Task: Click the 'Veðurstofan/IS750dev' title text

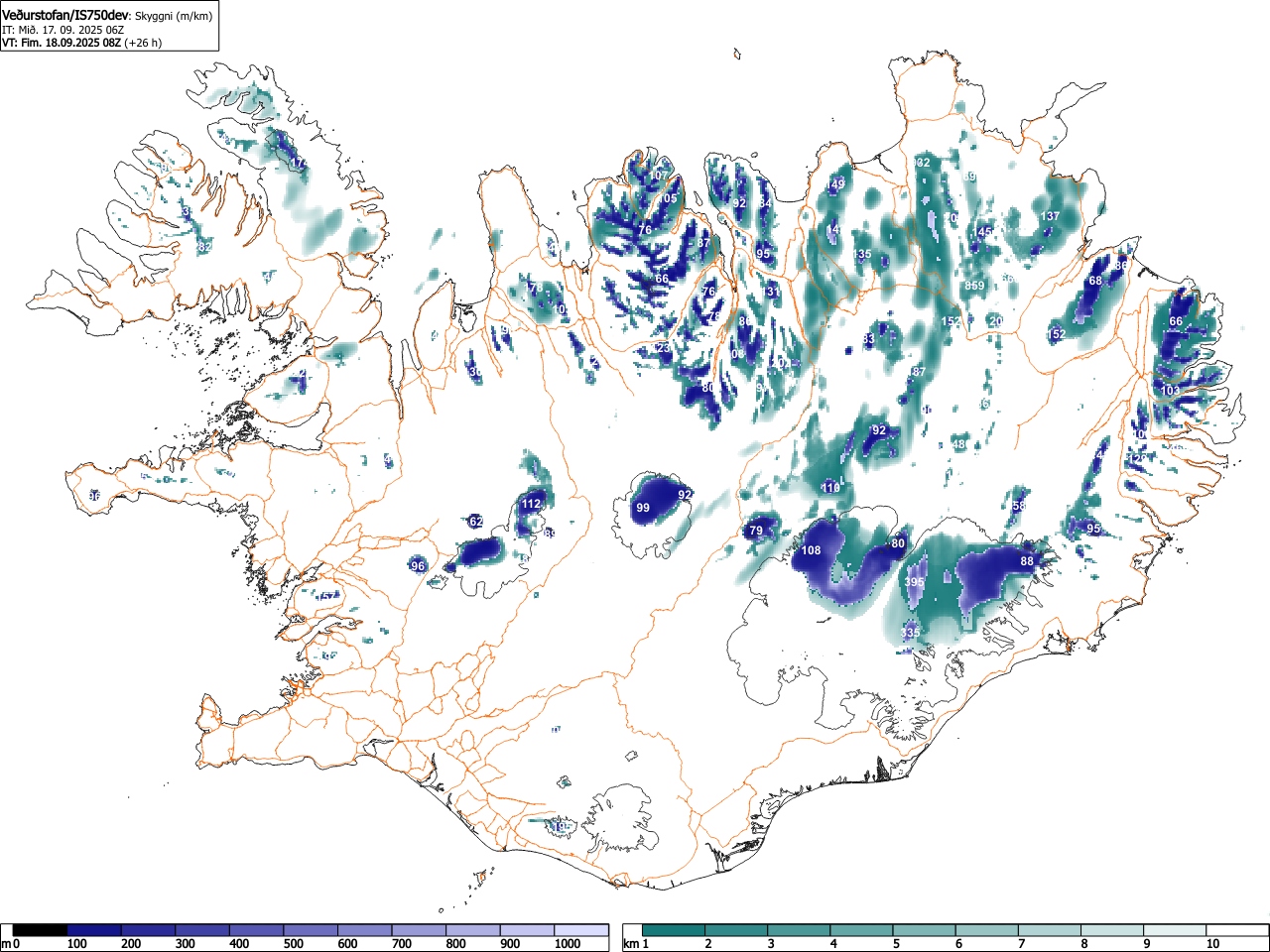Action: [x=65, y=15]
